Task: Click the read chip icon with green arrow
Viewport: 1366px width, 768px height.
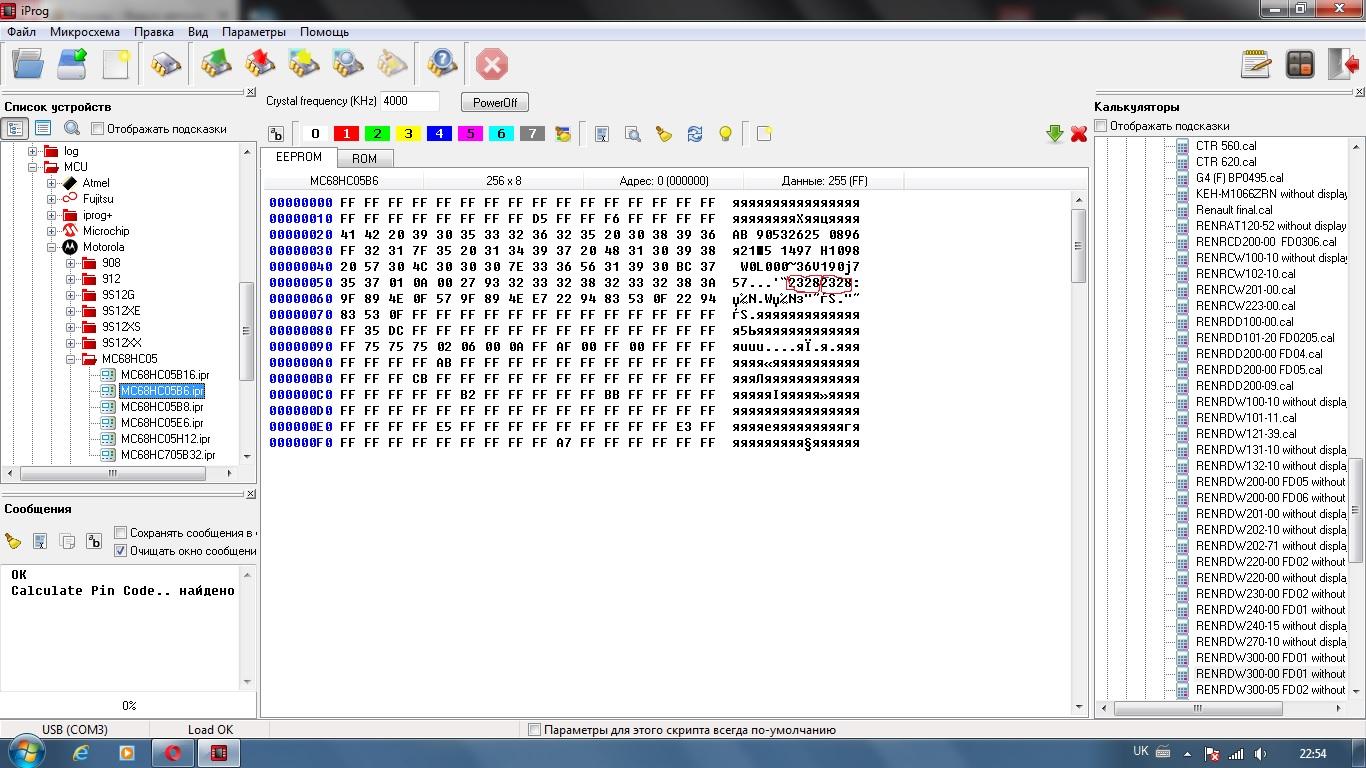Action: coord(216,65)
